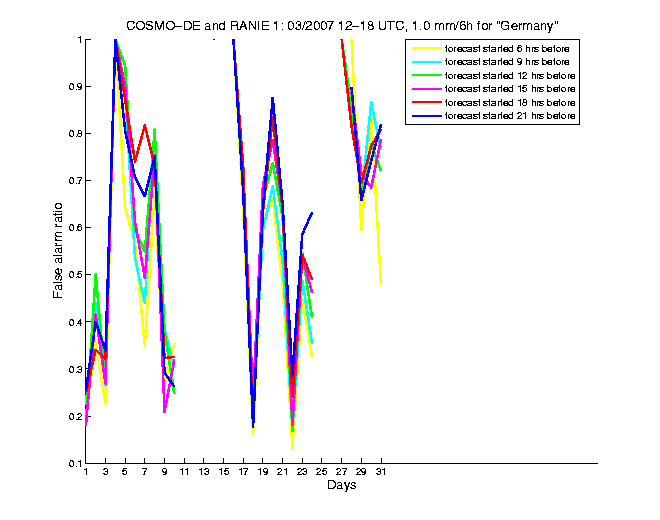660x520 pixels.
Task: Click x-axis day tick label '17'
Action: tap(243, 472)
